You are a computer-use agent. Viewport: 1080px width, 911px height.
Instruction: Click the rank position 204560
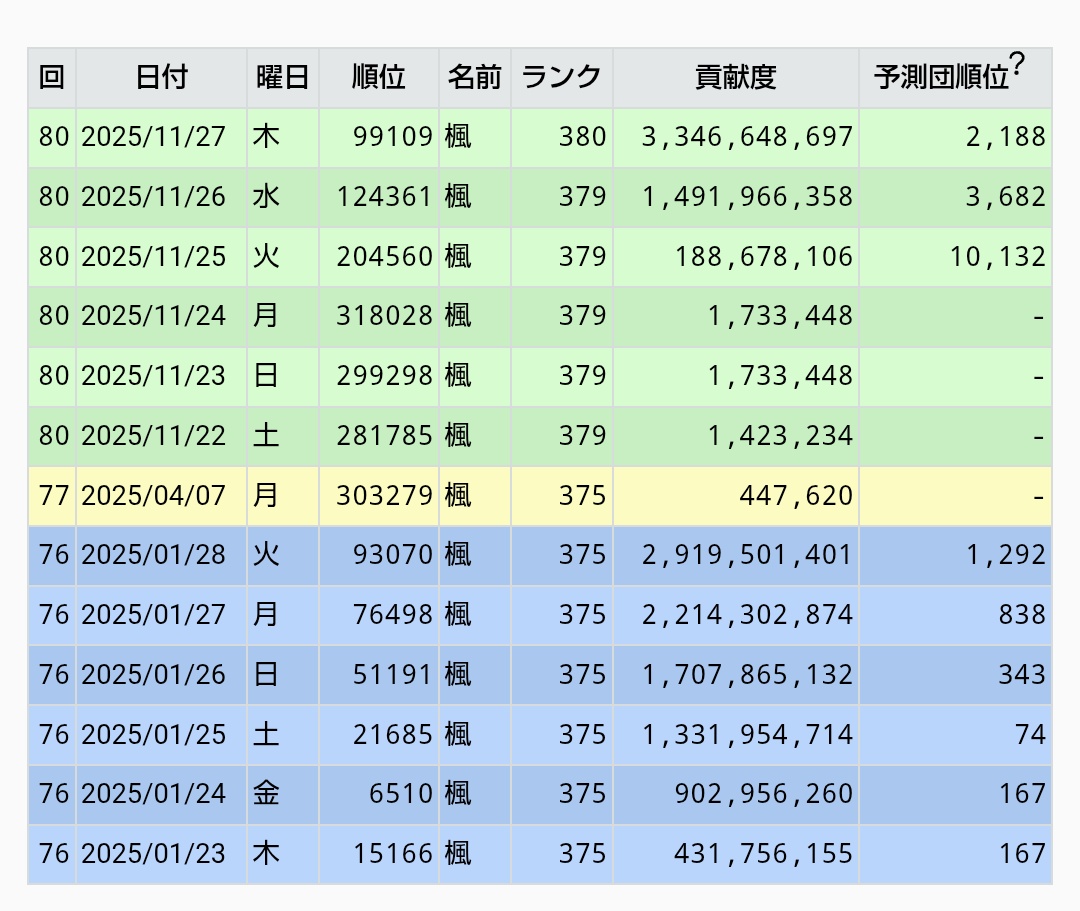pos(384,256)
